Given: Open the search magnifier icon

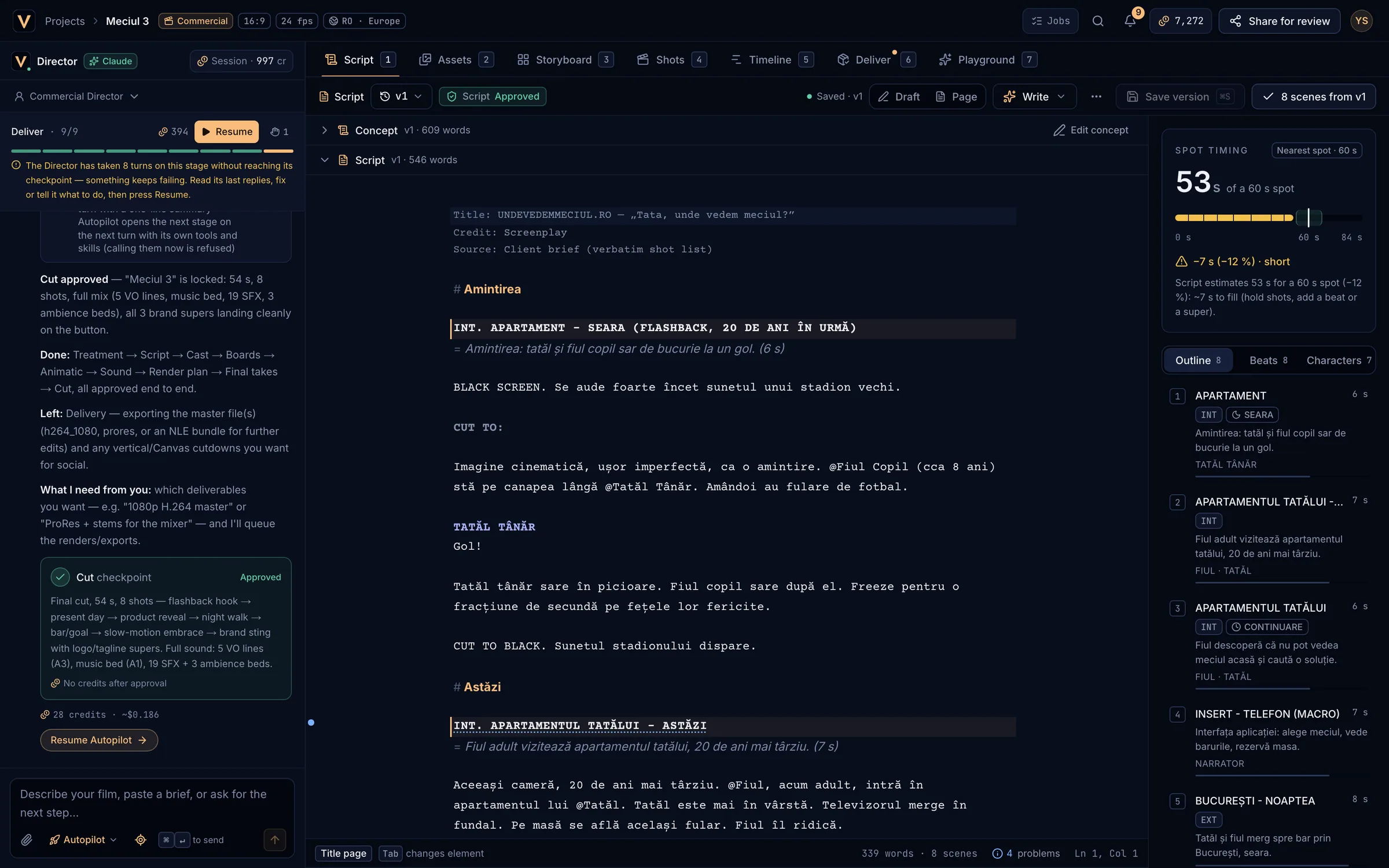Looking at the screenshot, I should (x=1098, y=21).
